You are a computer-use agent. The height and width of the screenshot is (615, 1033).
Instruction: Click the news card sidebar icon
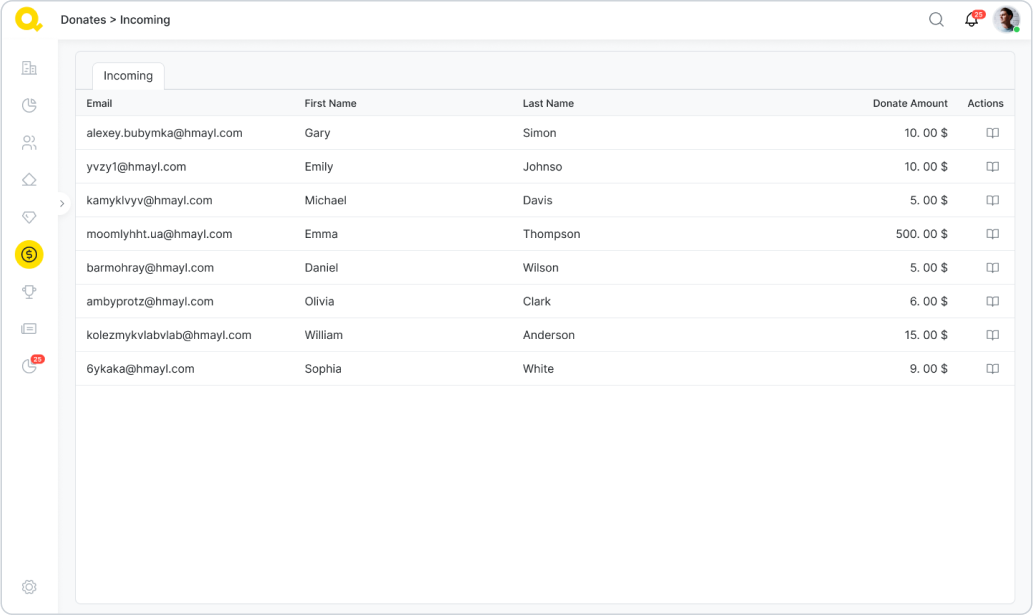pyautogui.click(x=29, y=329)
